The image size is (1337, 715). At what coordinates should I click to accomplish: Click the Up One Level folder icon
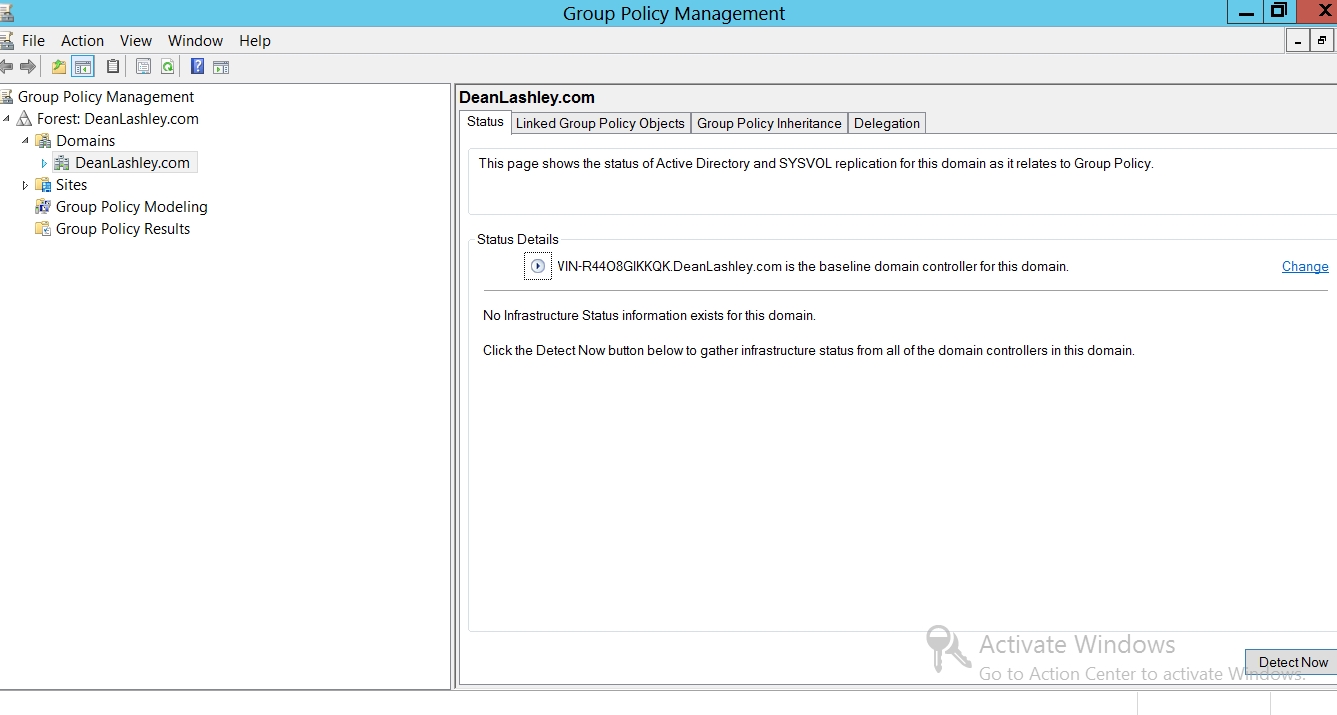tap(59, 67)
